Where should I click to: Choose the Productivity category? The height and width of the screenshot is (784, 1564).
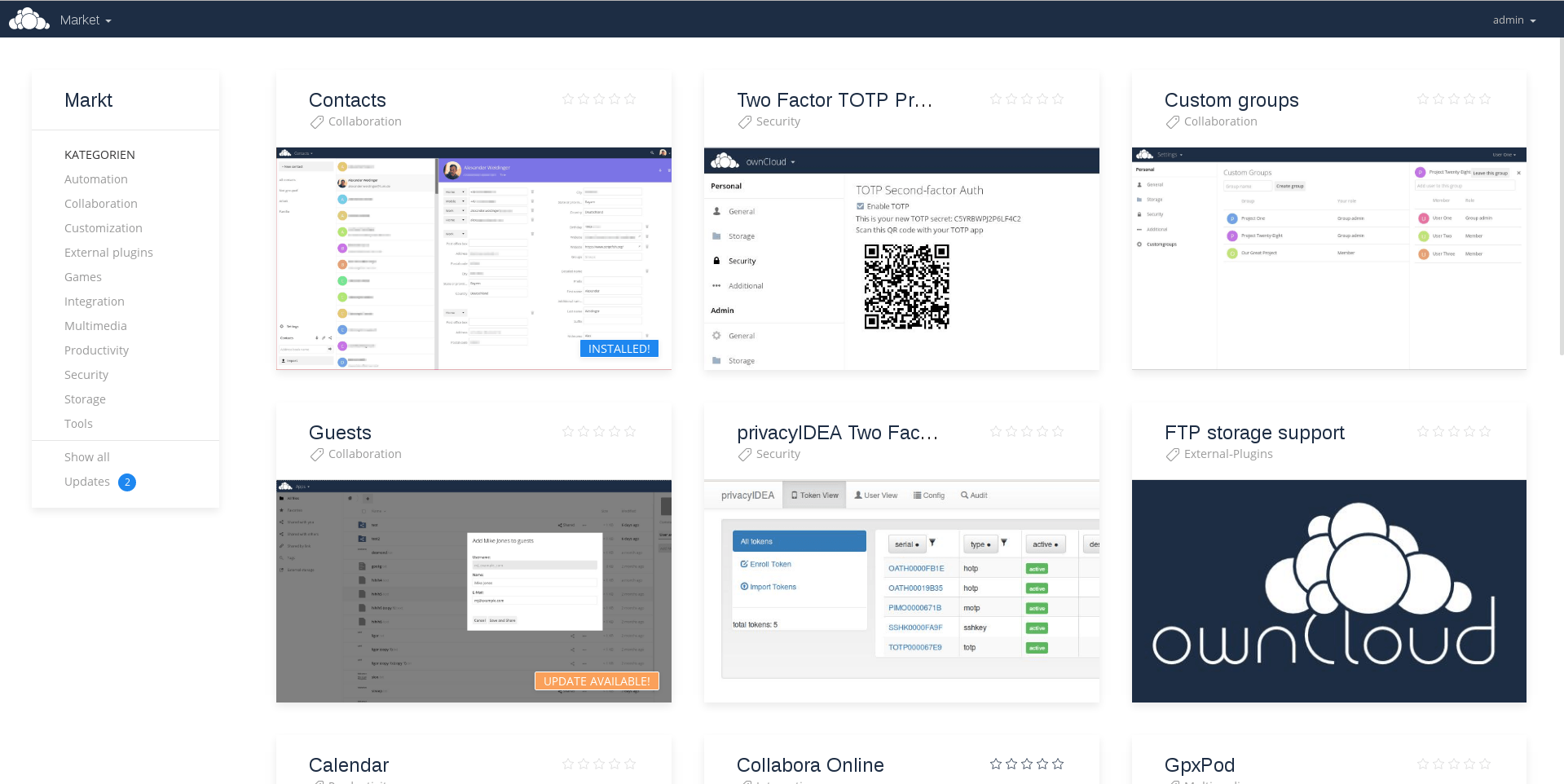[96, 350]
